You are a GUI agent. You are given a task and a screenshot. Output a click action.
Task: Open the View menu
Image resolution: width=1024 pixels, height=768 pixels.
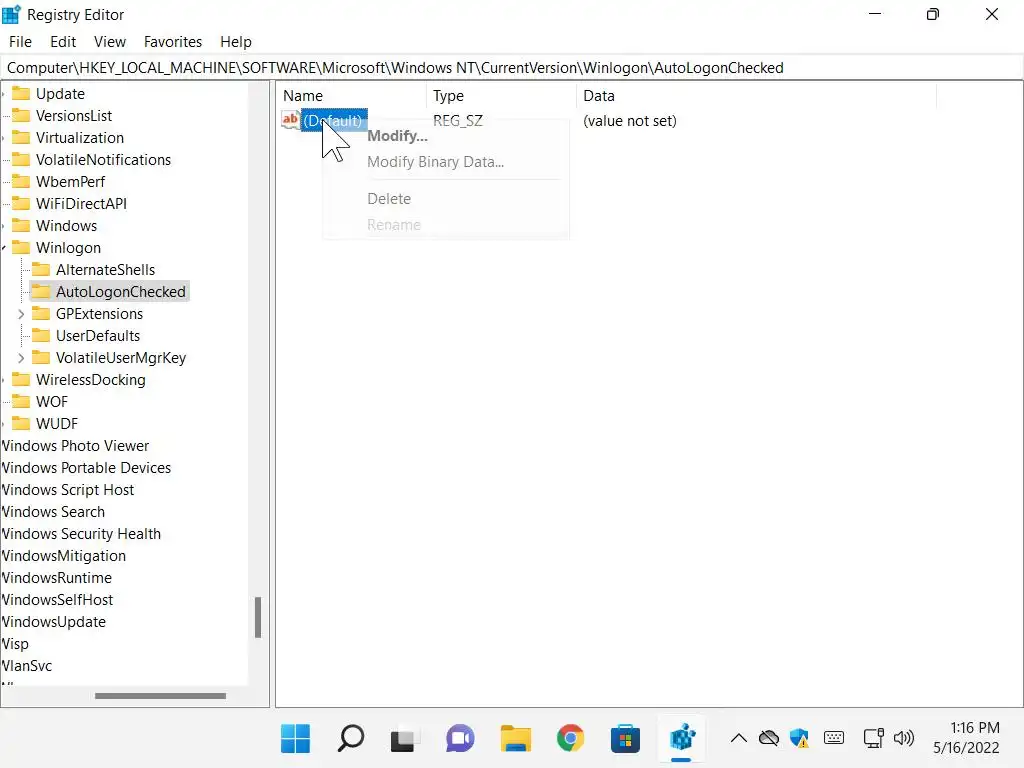pyautogui.click(x=110, y=42)
